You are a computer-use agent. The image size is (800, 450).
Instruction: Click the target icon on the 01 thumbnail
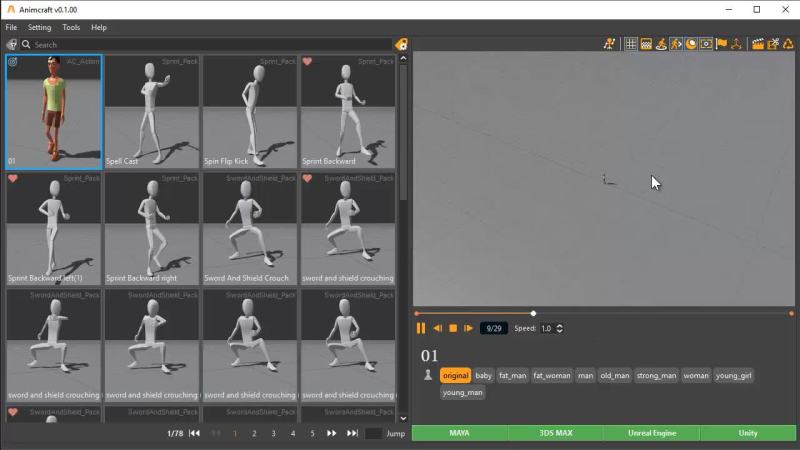coord(13,62)
